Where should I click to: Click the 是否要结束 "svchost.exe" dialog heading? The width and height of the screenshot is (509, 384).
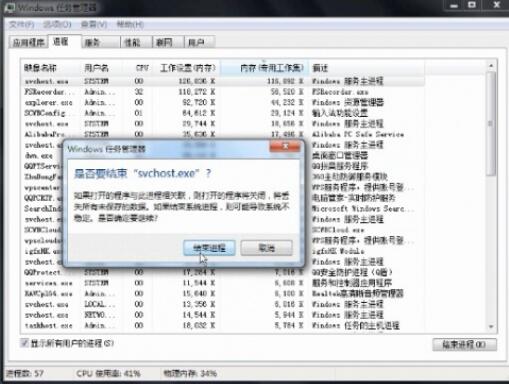pyautogui.click(x=142, y=173)
